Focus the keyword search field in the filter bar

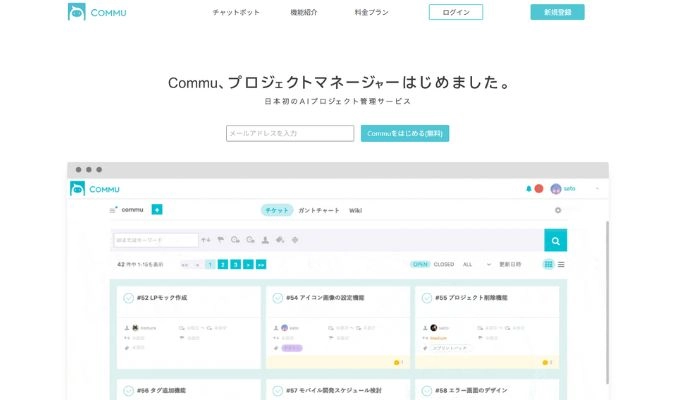pyautogui.click(x=155, y=240)
